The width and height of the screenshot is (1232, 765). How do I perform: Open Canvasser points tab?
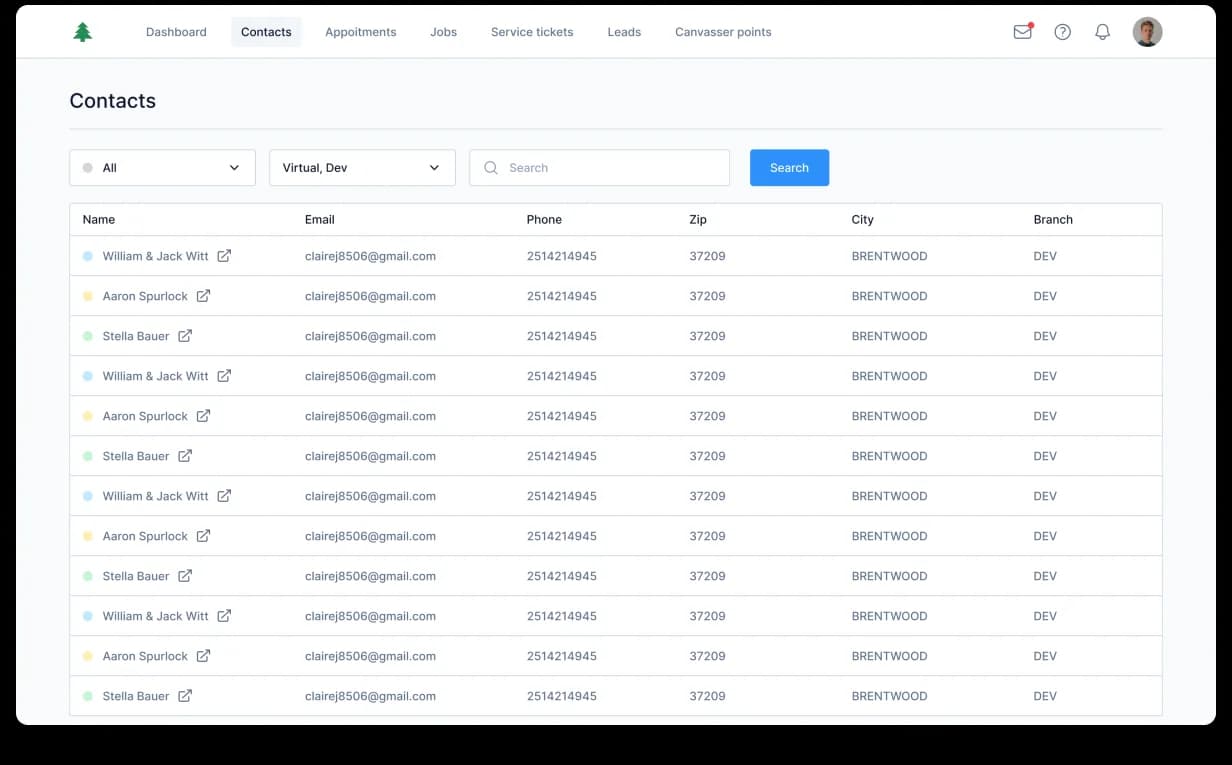(x=723, y=32)
